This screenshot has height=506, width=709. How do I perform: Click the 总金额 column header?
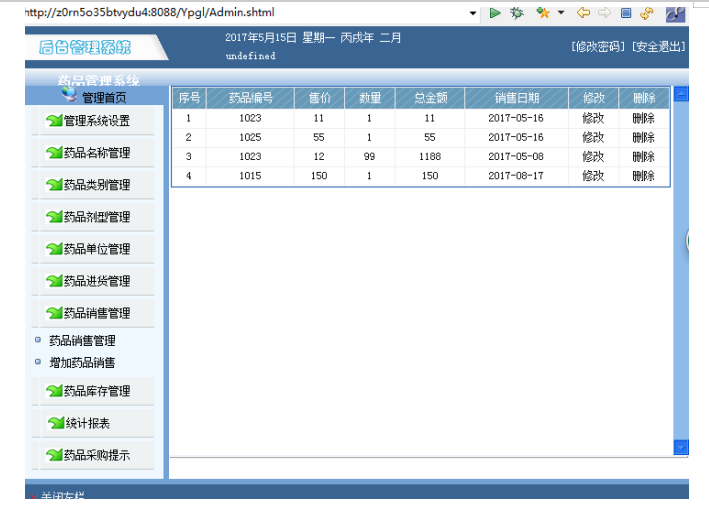pyautogui.click(x=430, y=98)
